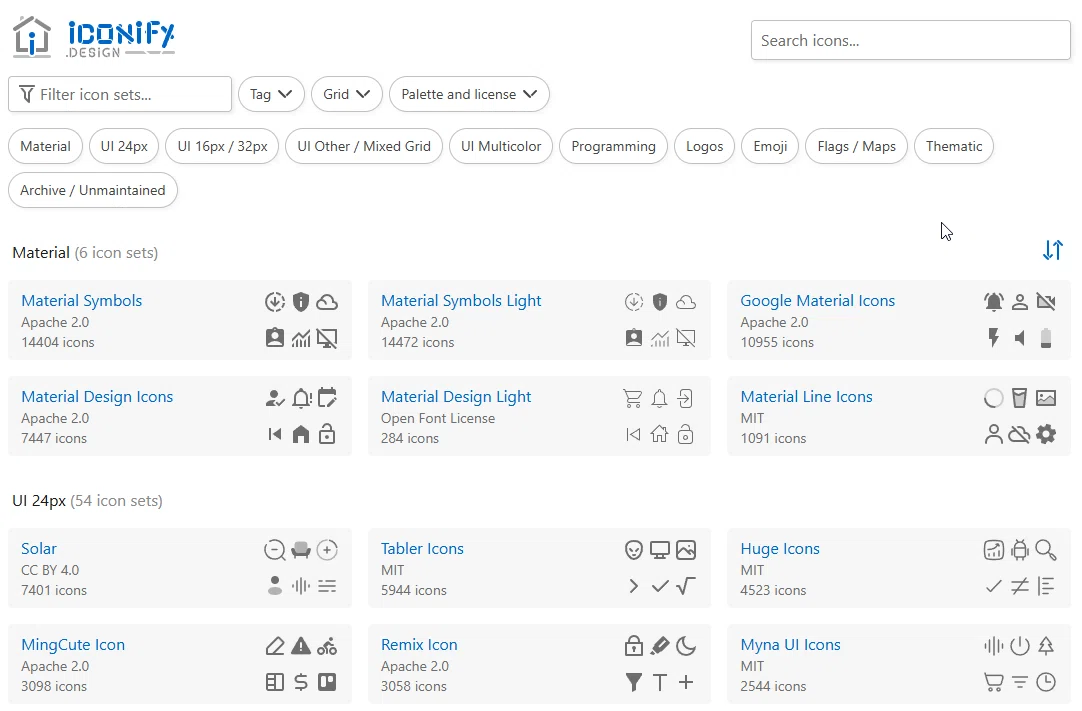Filter by the Emoji category

pyautogui.click(x=770, y=146)
